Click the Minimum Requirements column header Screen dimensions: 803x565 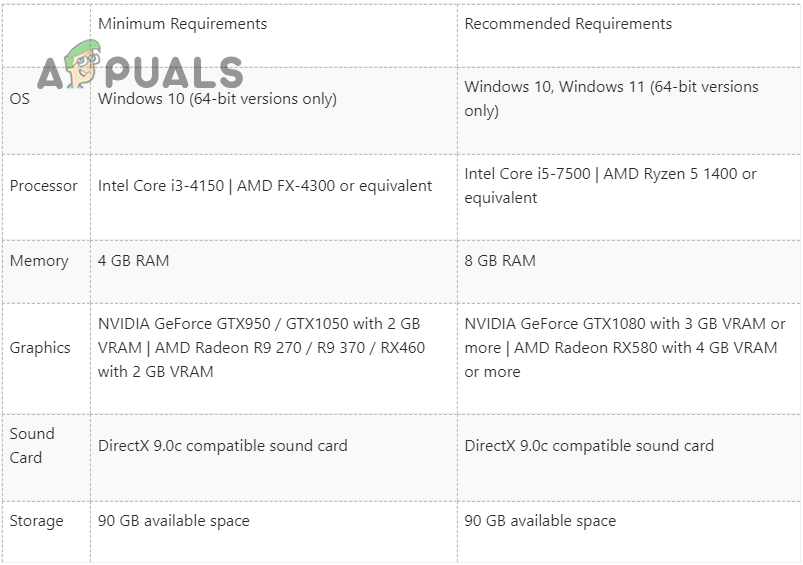[182, 23]
